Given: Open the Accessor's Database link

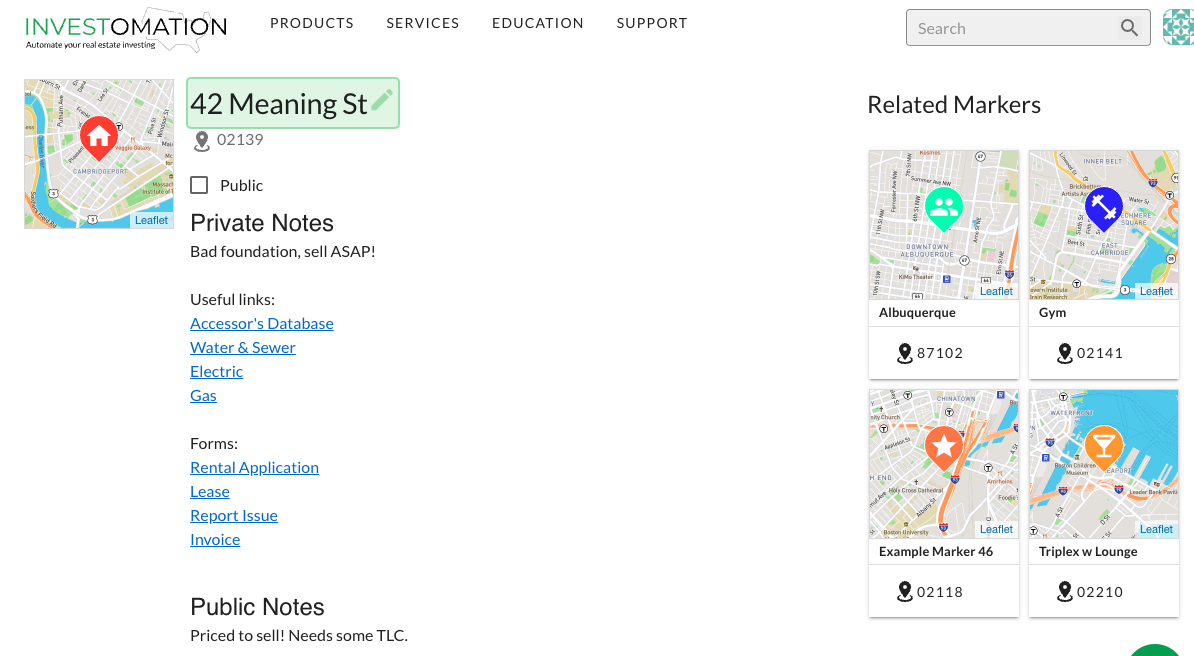Looking at the screenshot, I should tap(262, 323).
